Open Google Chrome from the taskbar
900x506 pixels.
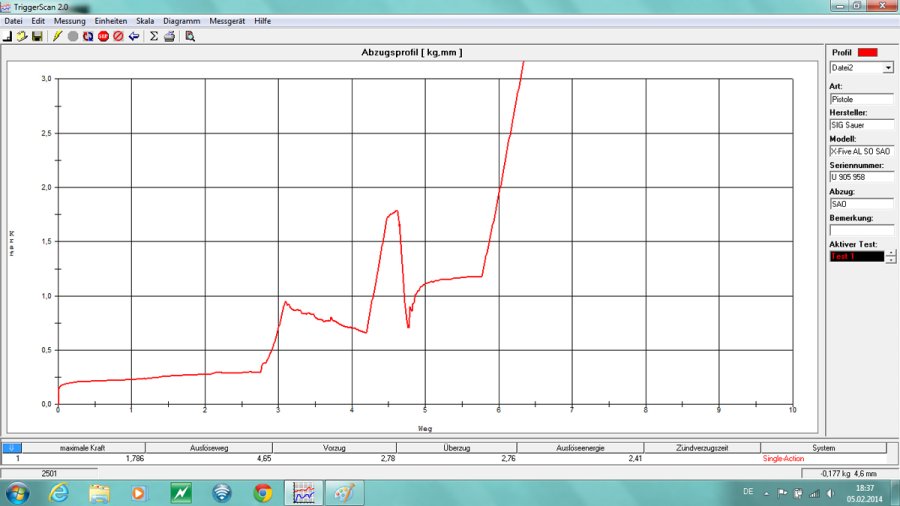point(263,492)
